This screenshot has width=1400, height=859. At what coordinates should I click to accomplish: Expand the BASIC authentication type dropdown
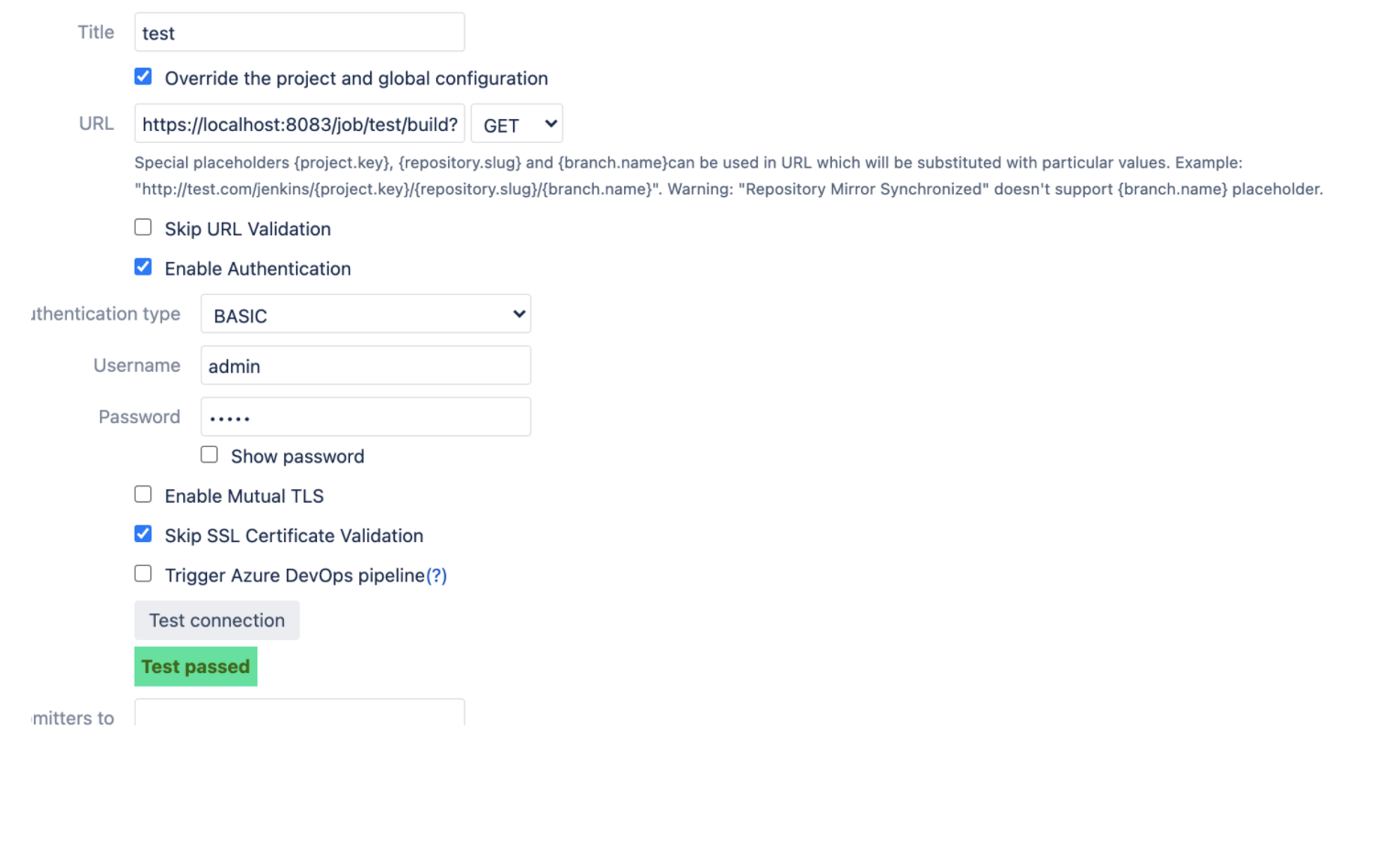point(365,315)
